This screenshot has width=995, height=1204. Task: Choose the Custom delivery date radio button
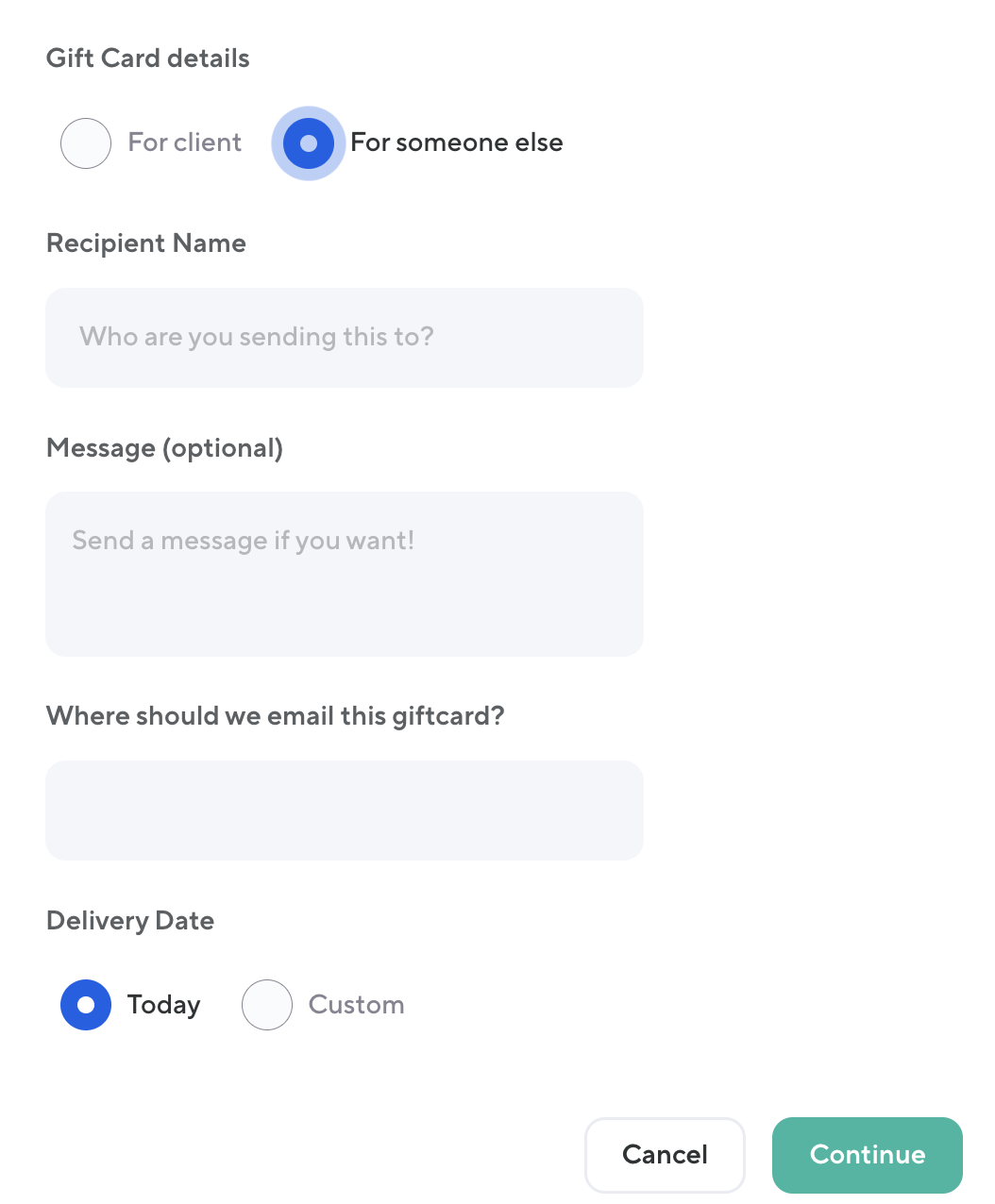click(267, 1005)
